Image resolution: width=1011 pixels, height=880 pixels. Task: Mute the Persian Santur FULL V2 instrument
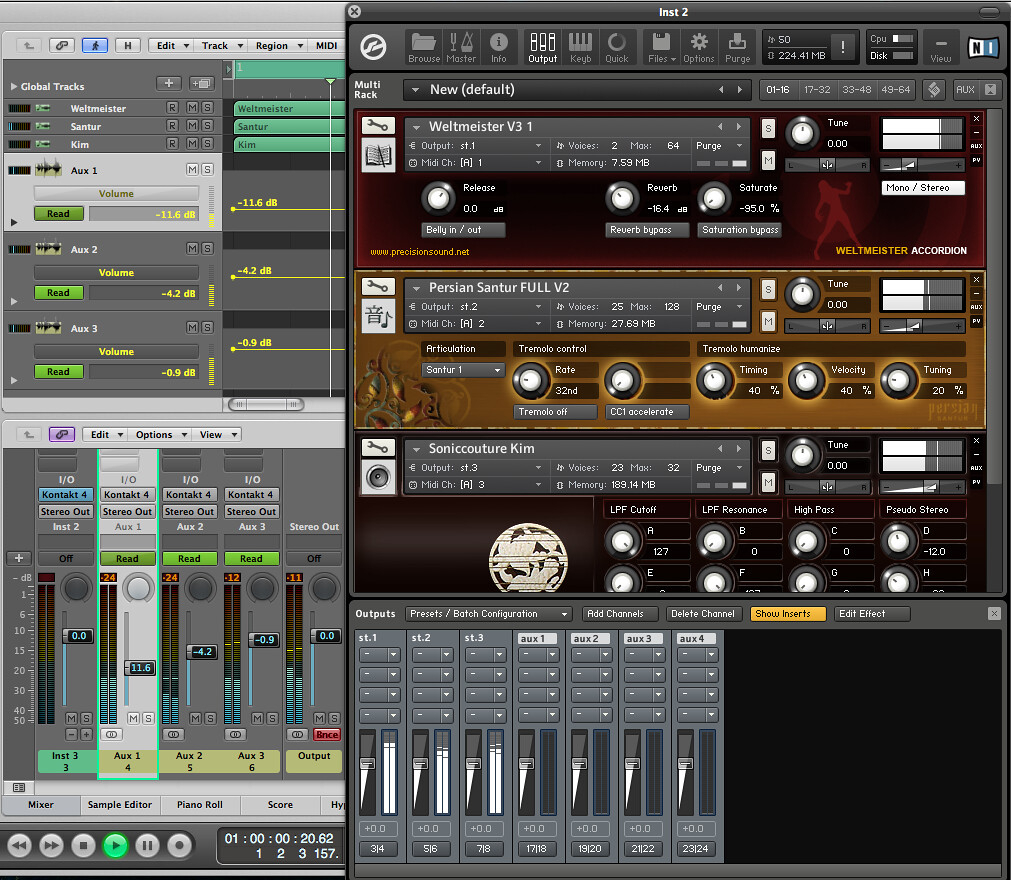[x=768, y=321]
